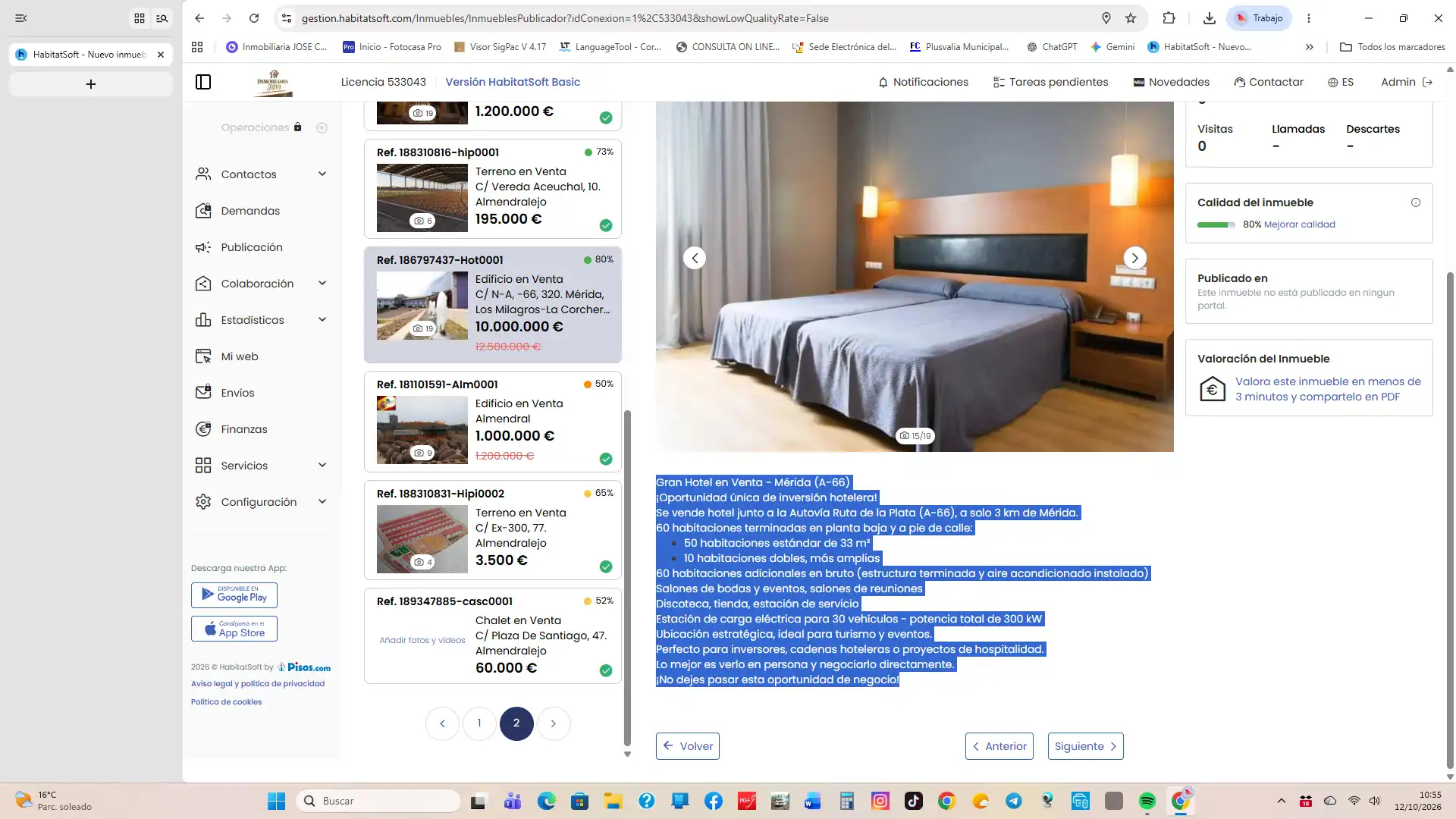Click the add Operaciones plus icon
Viewport: 1456px width, 819px height.
(322, 127)
